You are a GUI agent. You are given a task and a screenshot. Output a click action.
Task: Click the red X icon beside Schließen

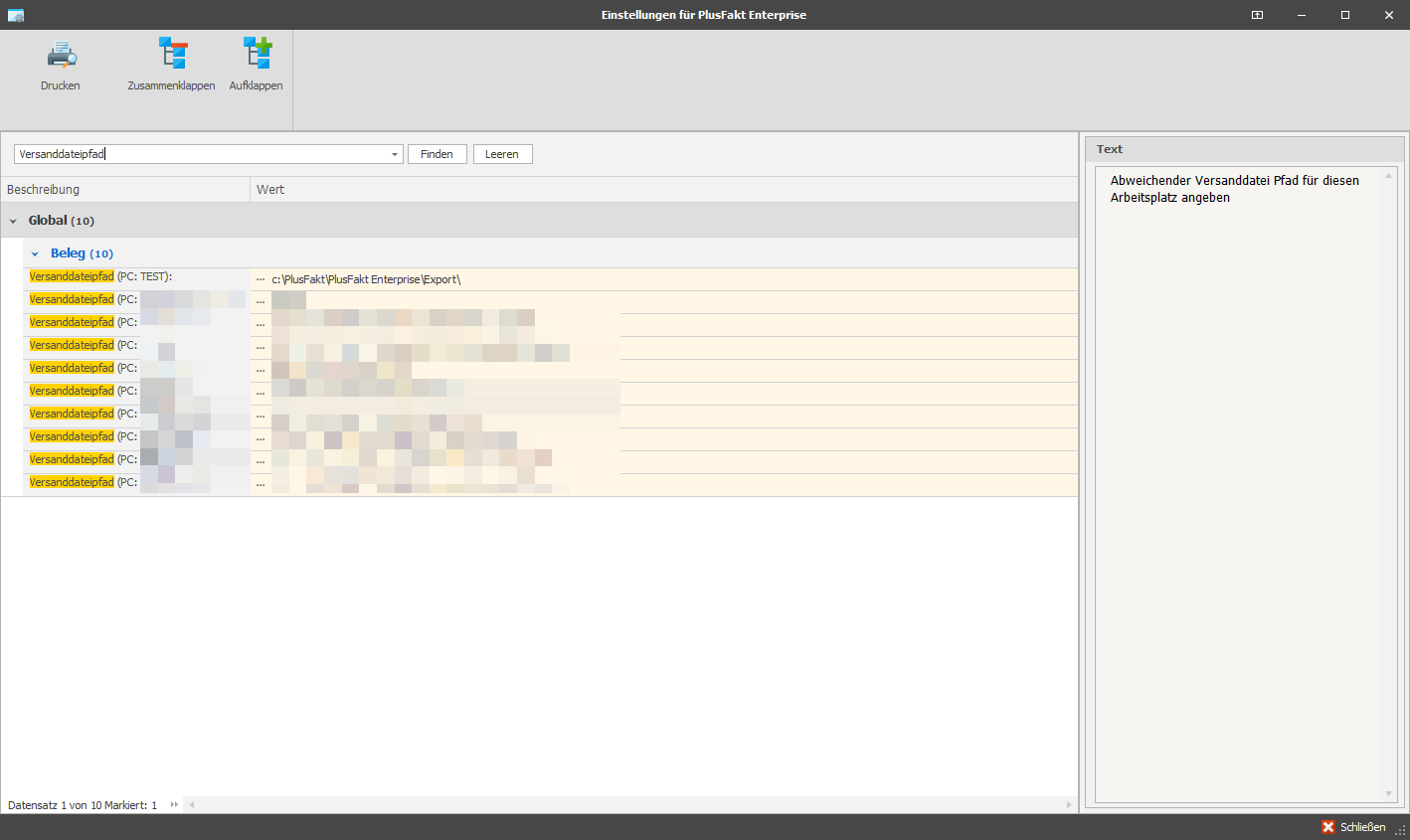(x=1328, y=827)
